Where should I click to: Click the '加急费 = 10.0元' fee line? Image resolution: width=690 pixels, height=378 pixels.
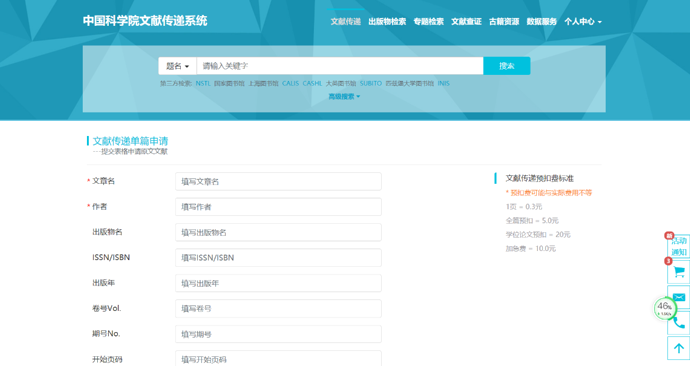(x=530, y=249)
